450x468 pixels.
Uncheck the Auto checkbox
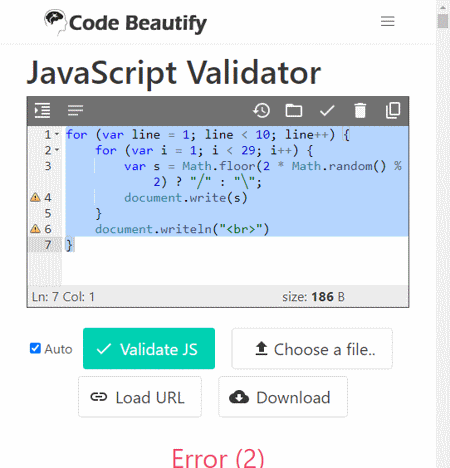pos(35,348)
